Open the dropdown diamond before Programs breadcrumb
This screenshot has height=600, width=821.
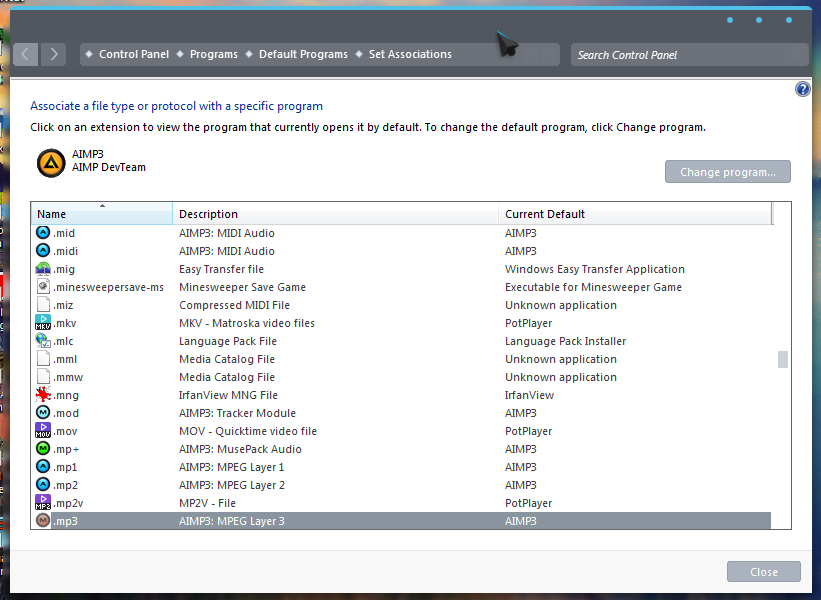click(x=180, y=54)
